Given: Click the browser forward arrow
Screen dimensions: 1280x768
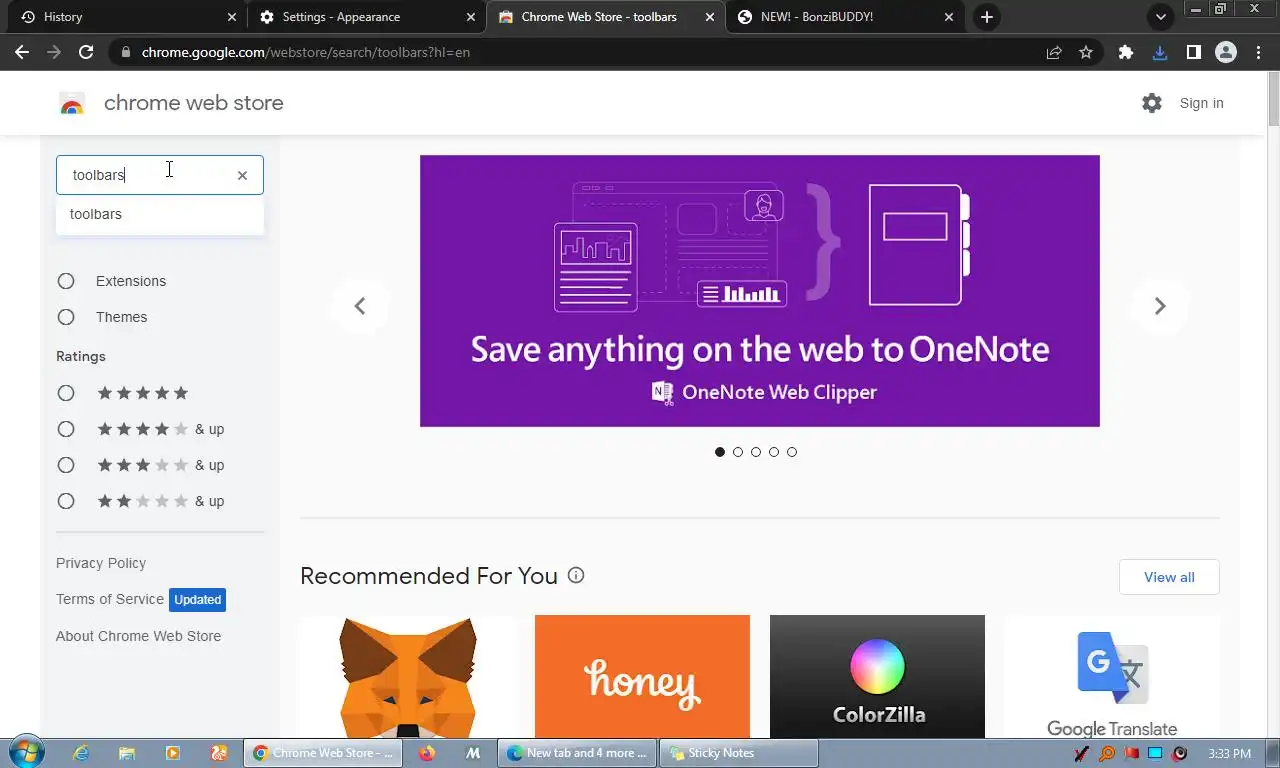Looking at the screenshot, I should coord(54,52).
